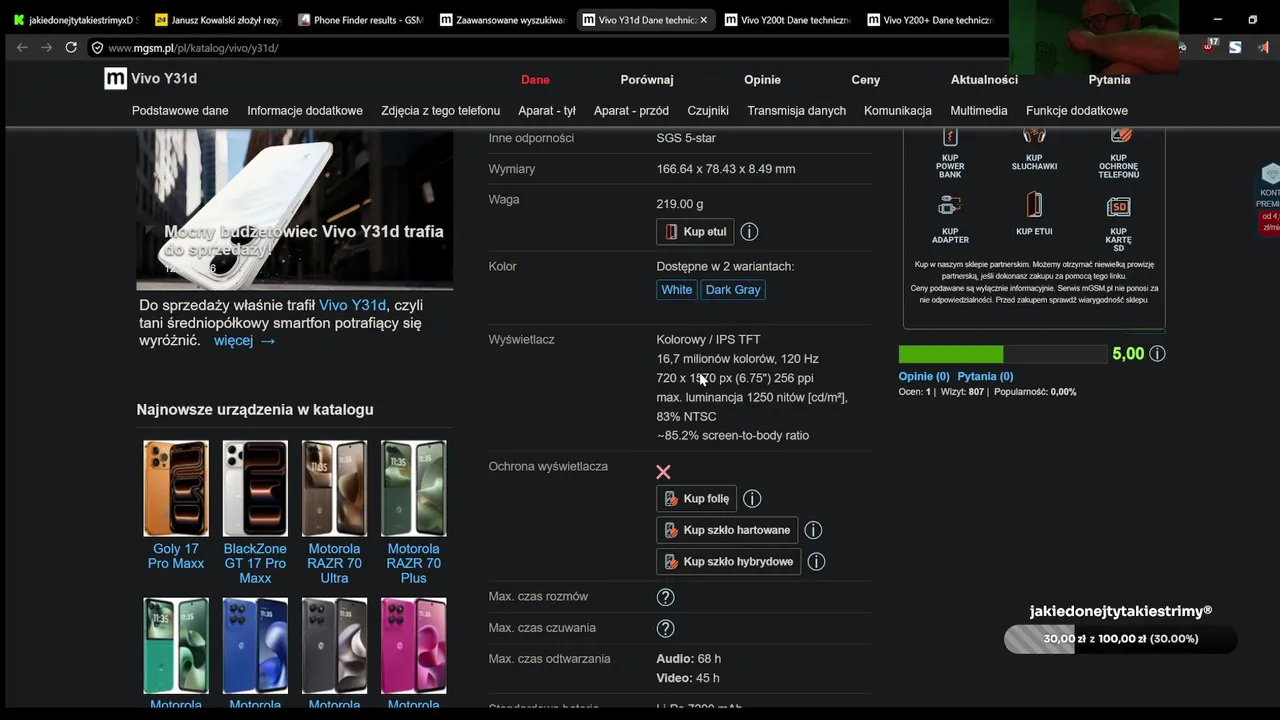Switch to Zaawansowane wyszukiwanie tab
This screenshot has height=720, width=1280.
[x=503, y=20]
